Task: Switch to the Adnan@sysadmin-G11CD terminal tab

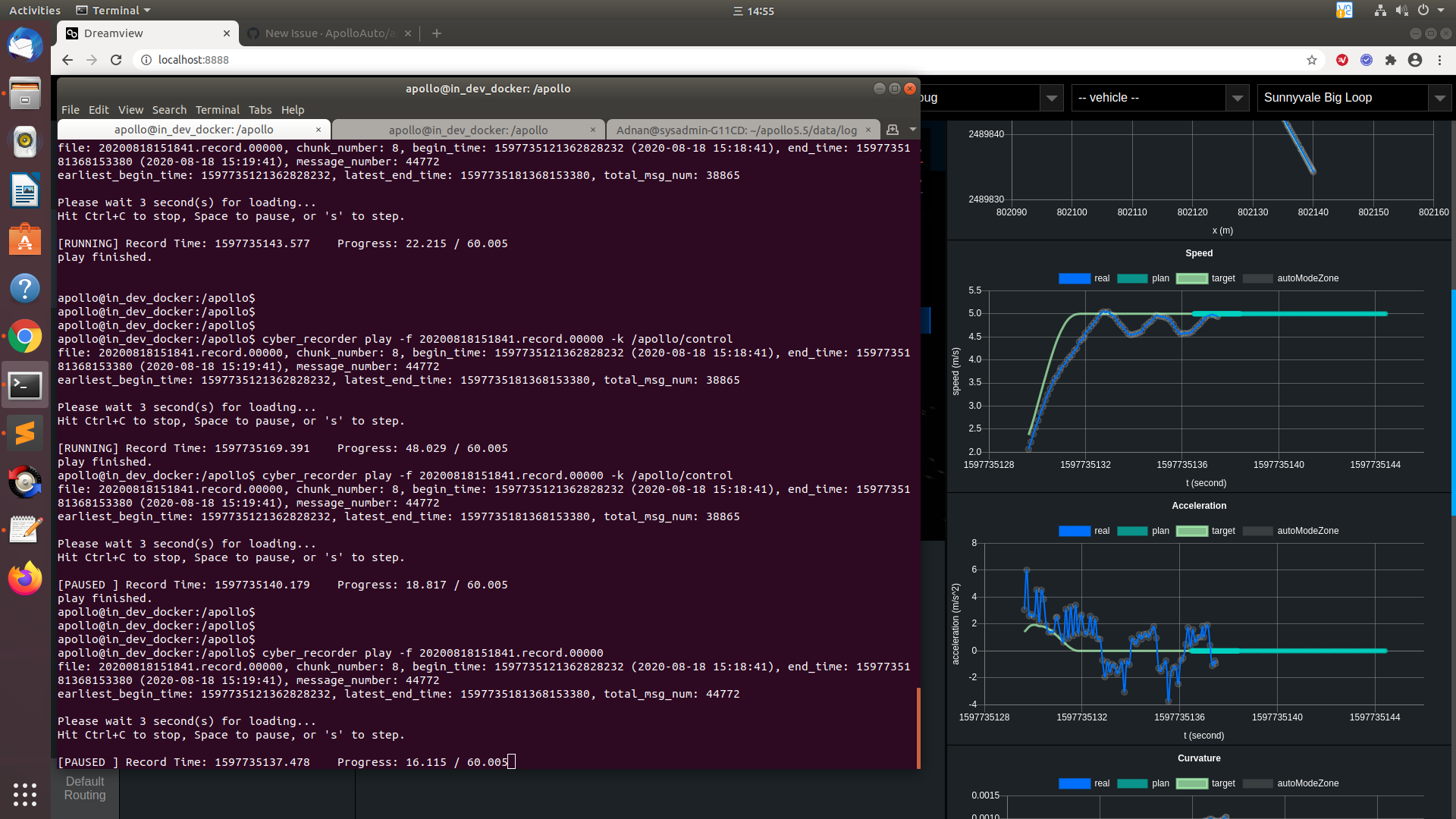Action: 736,130
